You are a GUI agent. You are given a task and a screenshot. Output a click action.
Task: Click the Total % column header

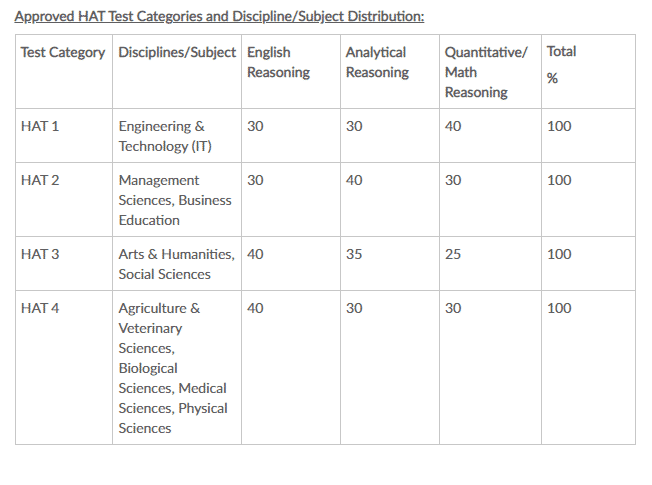coord(561,64)
